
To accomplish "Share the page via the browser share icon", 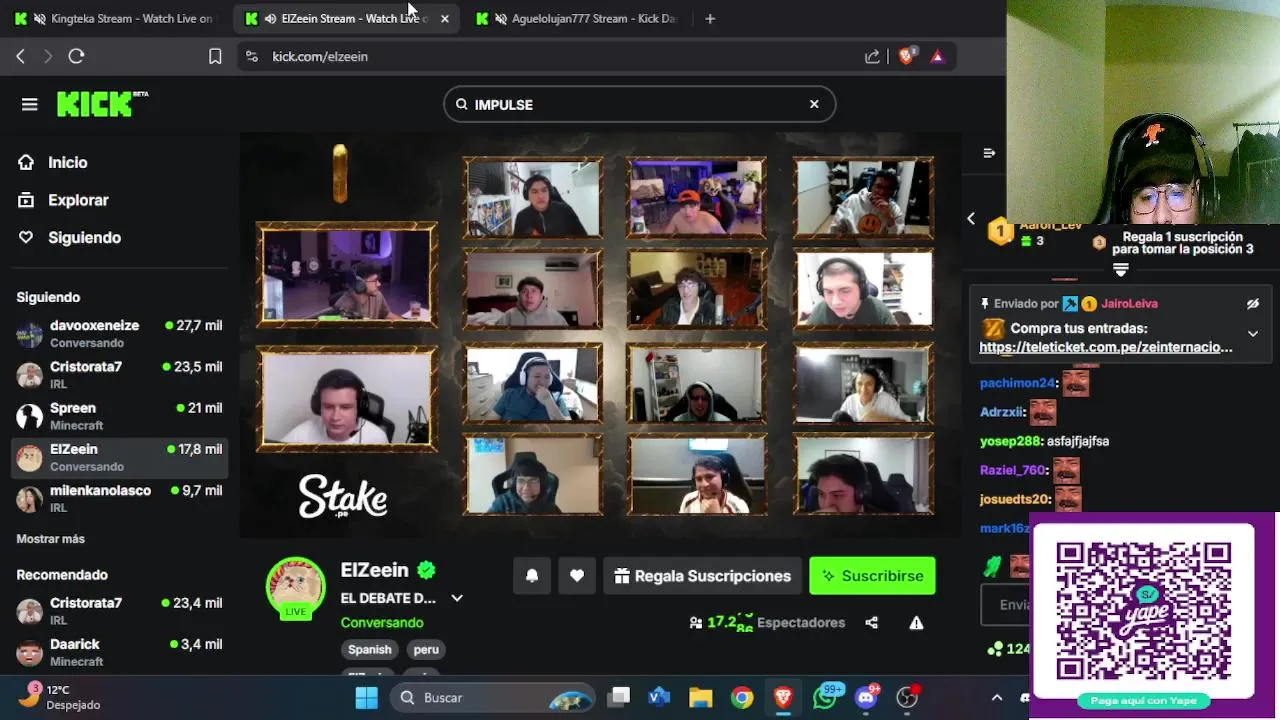I will point(872,56).
